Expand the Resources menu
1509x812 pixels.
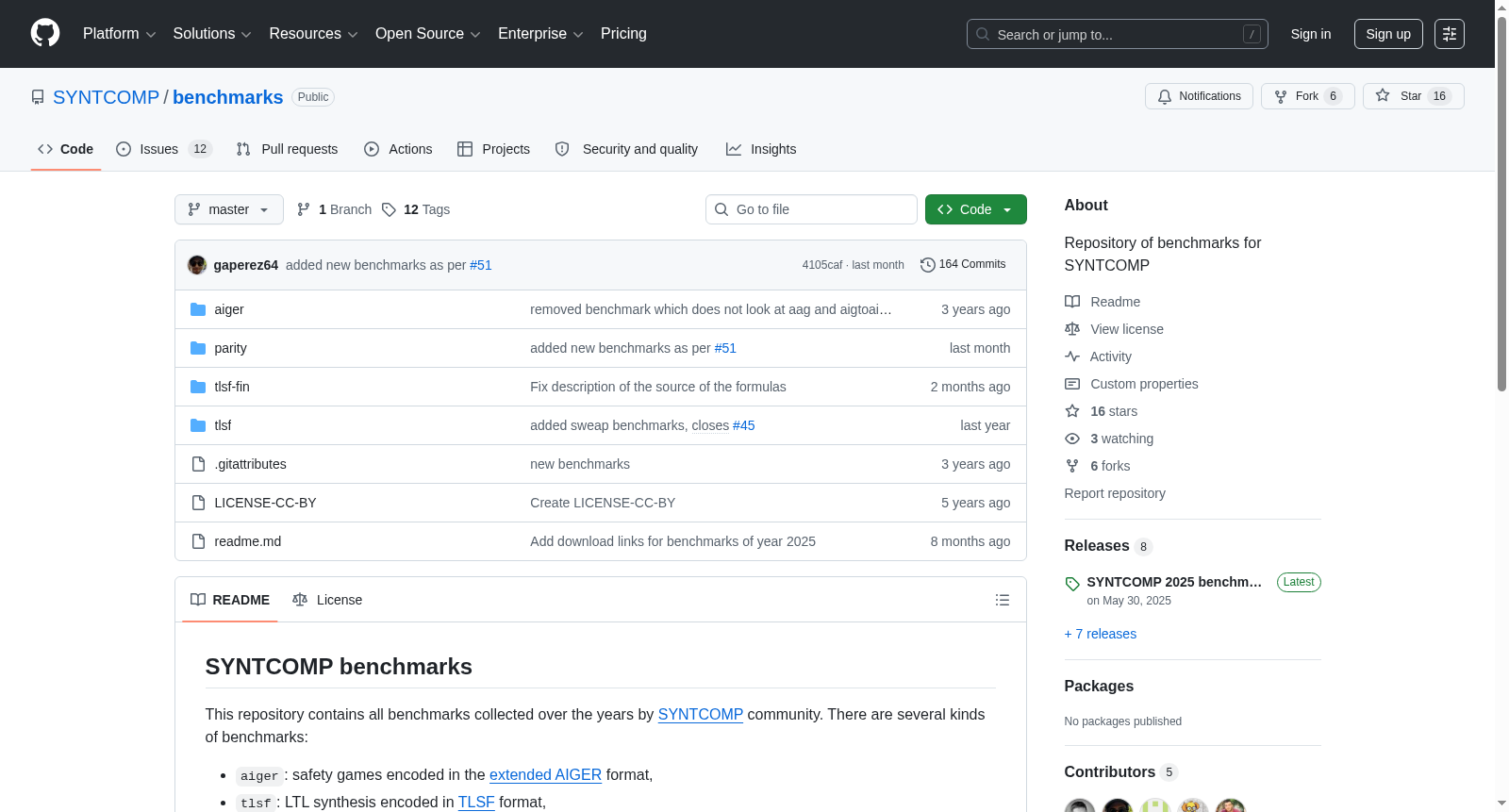point(314,34)
